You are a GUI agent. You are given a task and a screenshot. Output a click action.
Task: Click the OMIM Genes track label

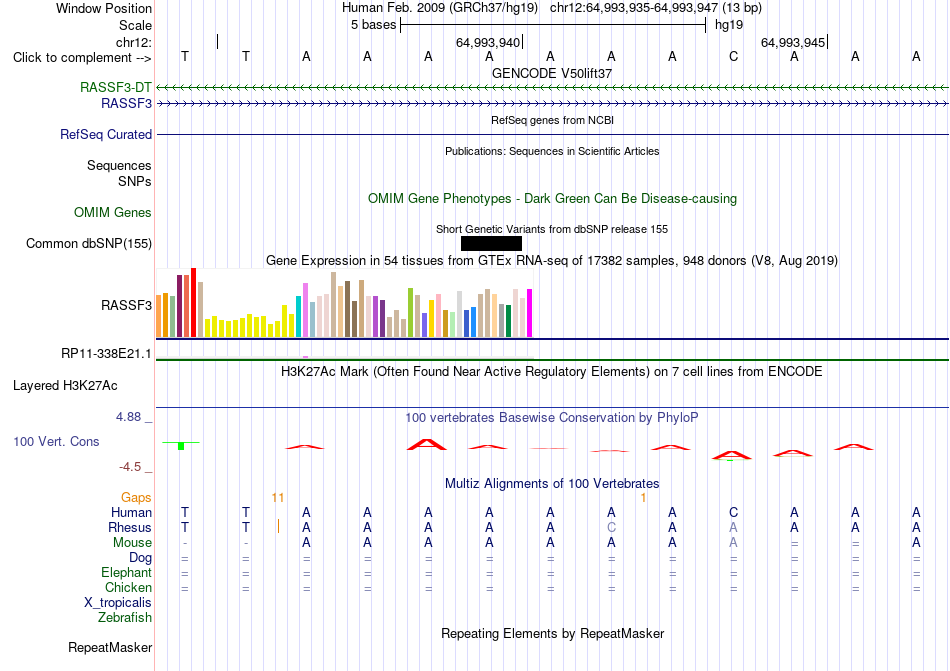click(x=113, y=213)
